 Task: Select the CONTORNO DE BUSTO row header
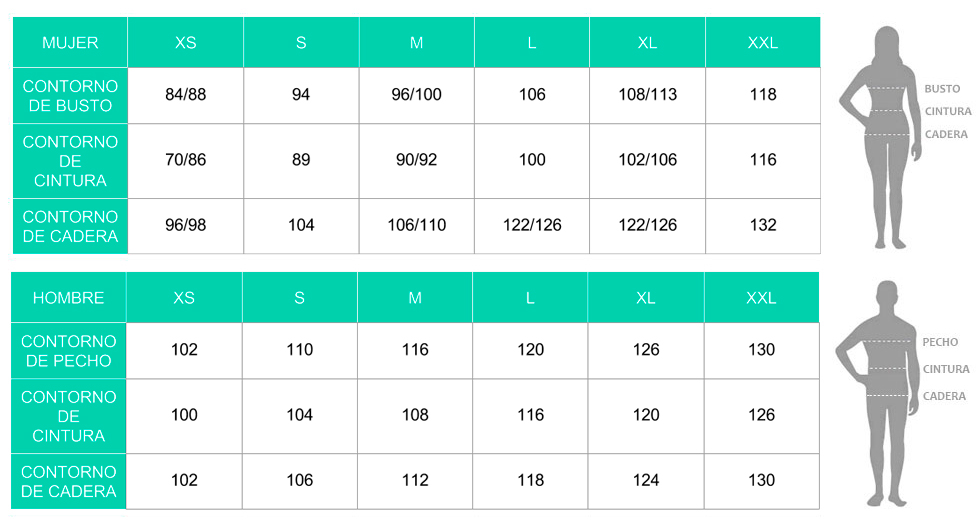click(70, 96)
